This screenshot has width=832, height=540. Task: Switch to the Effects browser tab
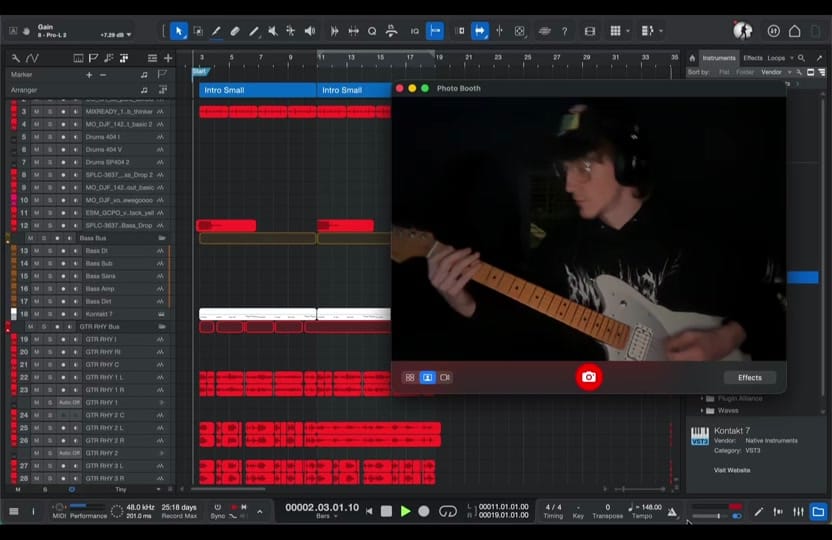tap(753, 58)
